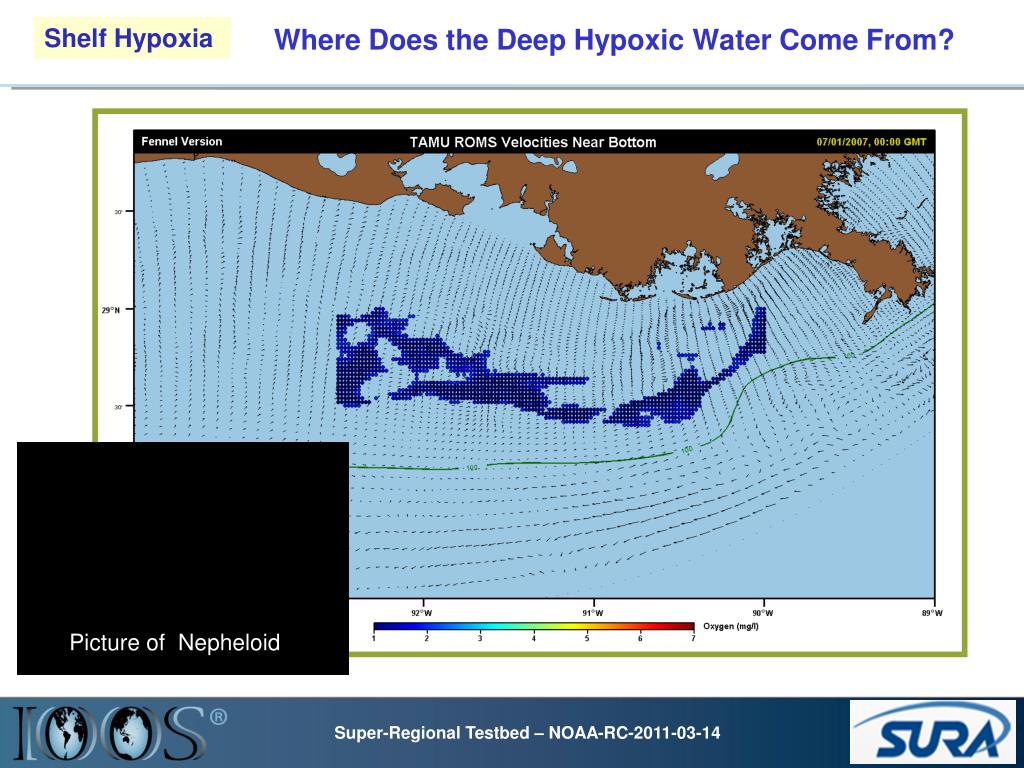Click footer text 'Super-Regional Testbed – NOAA-RC-2011-03-14'
This screenshot has width=1024, height=768.
coord(527,733)
